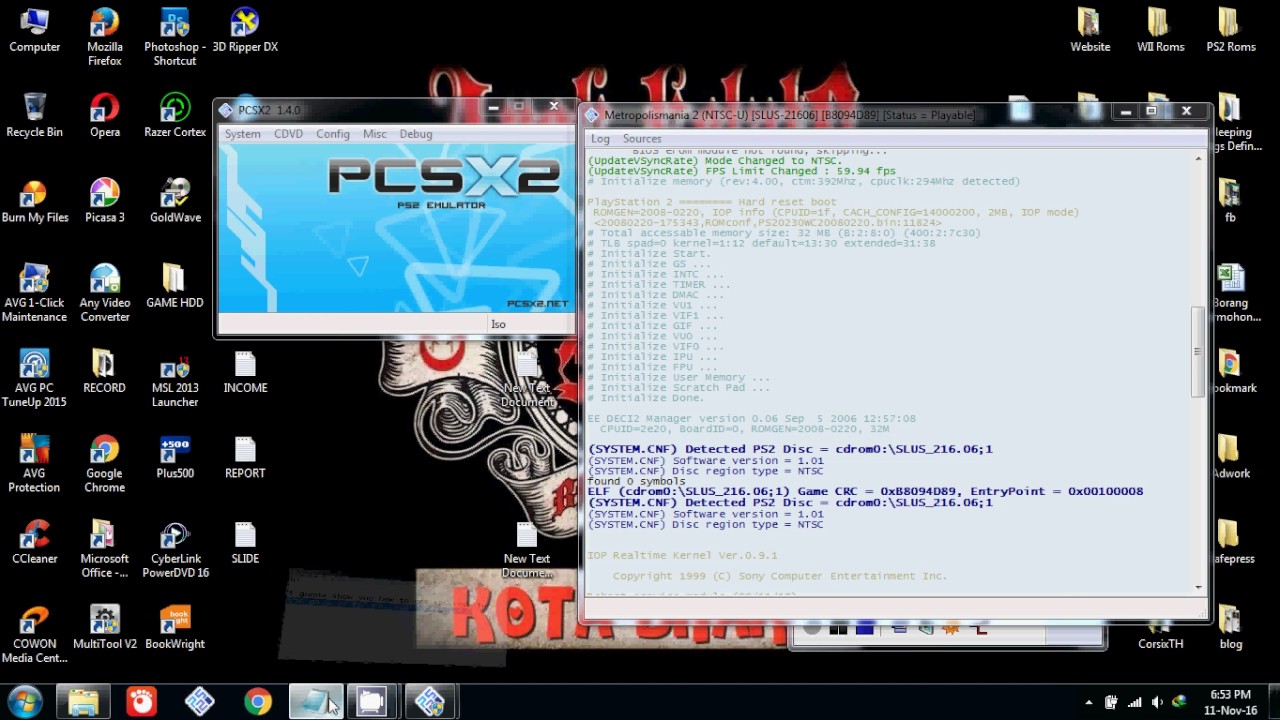
Task: Click the console log scrollbar thumb
Action: (x=1197, y=352)
